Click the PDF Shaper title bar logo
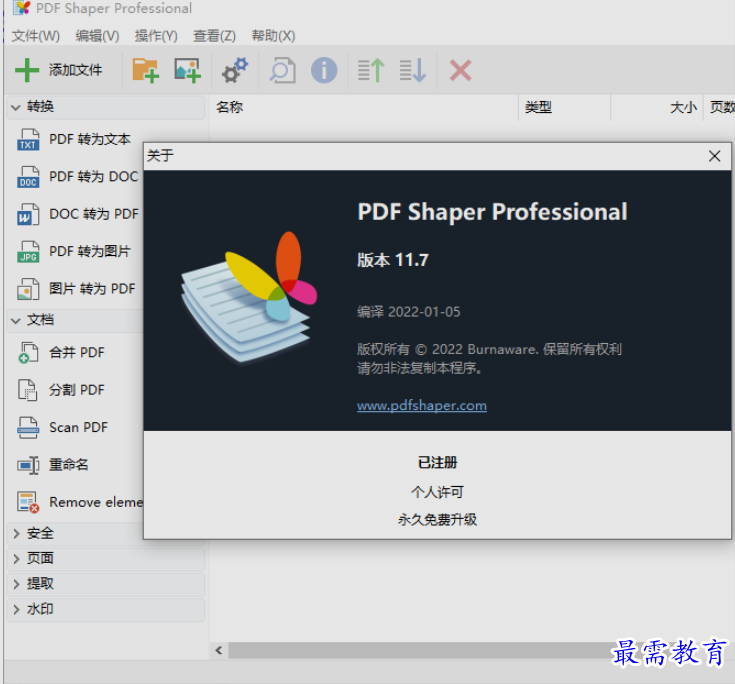The width and height of the screenshot is (735, 684). (x=22, y=8)
